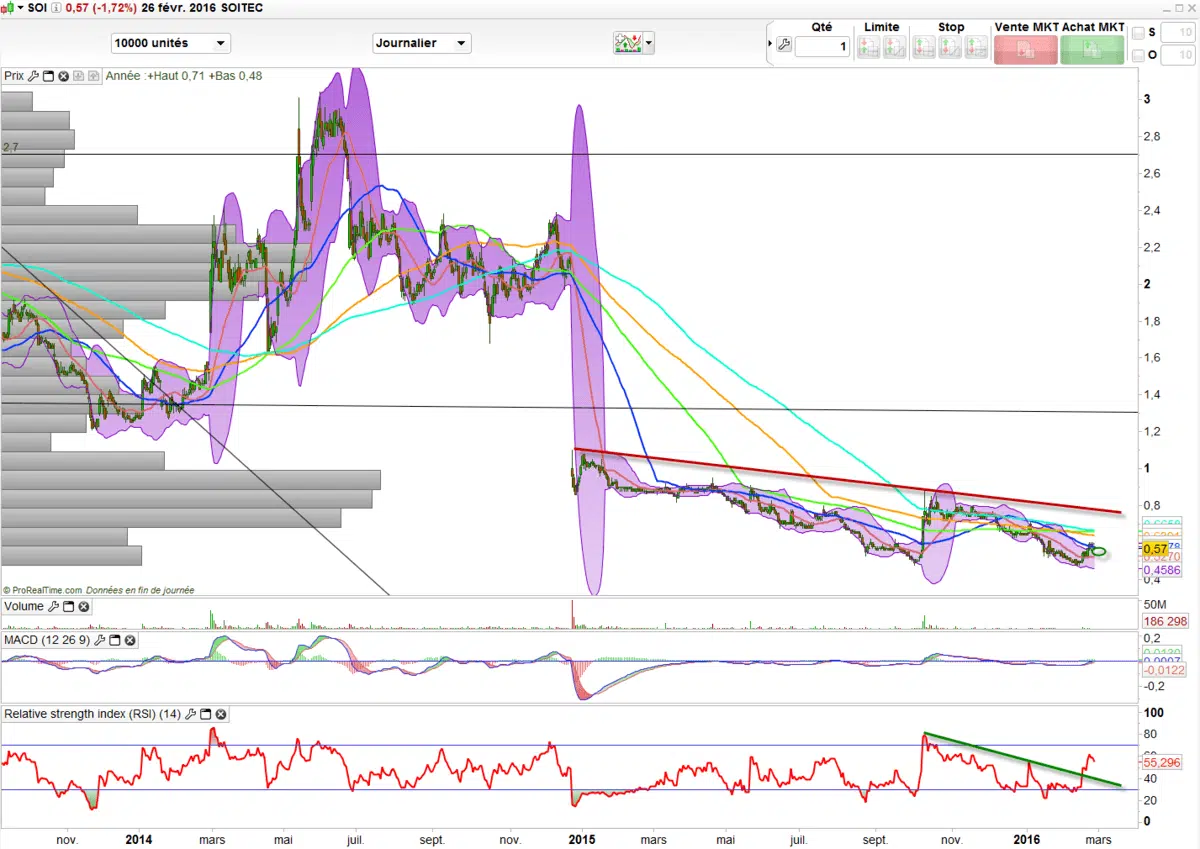Click the middle Stop order icon
This screenshot has height=849, width=1200.
click(x=950, y=47)
